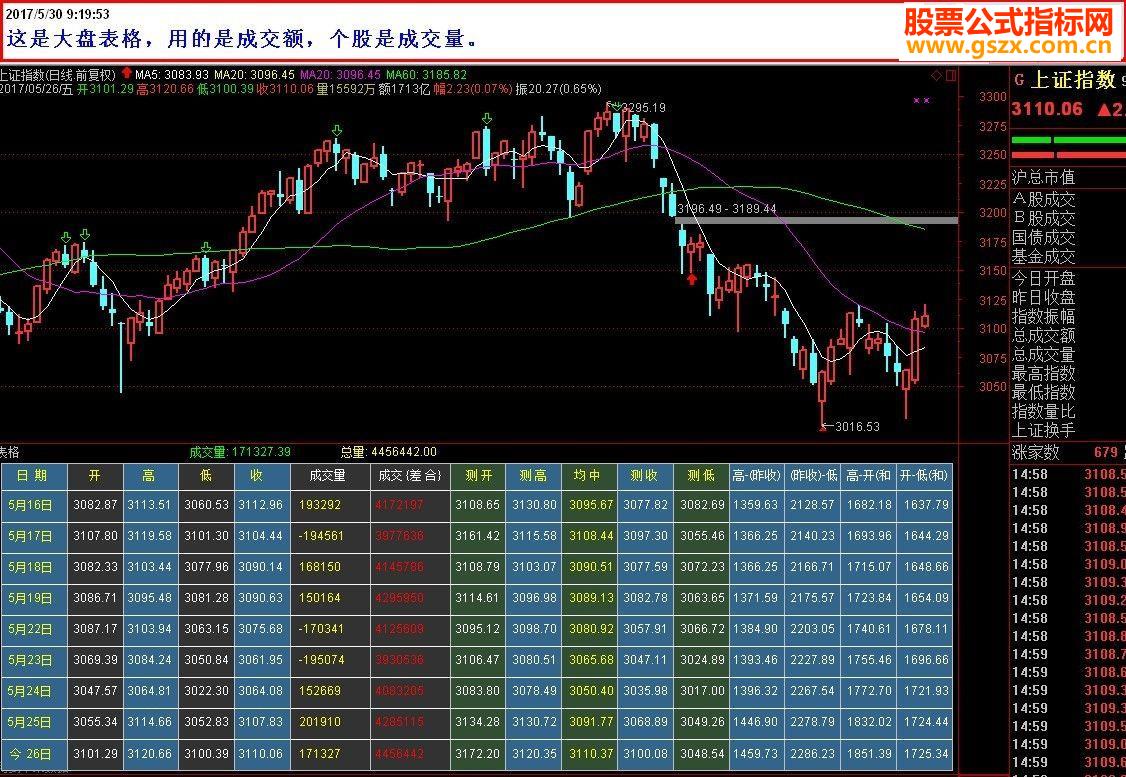Click the G marker before 上证指数 title
This screenshot has height=777, width=1126.
click(x=1019, y=80)
